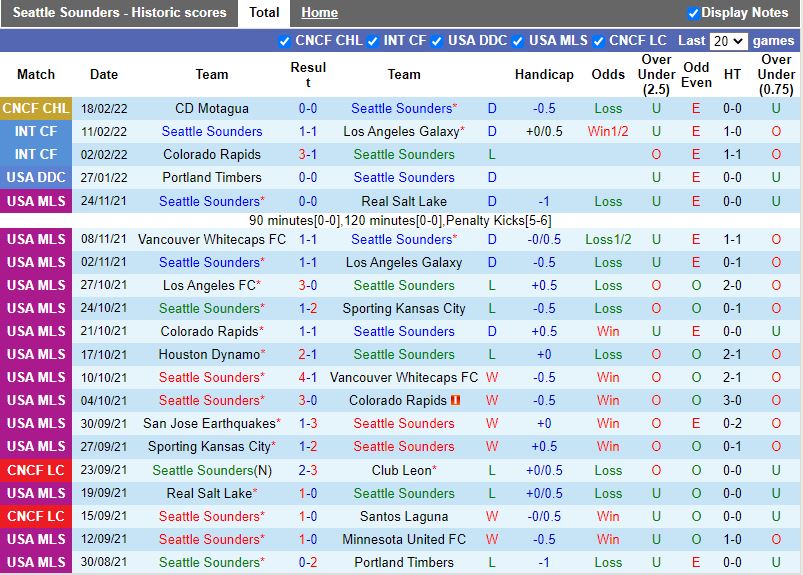Click the Win1/2 odds value

pyautogui.click(x=608, y=132)
